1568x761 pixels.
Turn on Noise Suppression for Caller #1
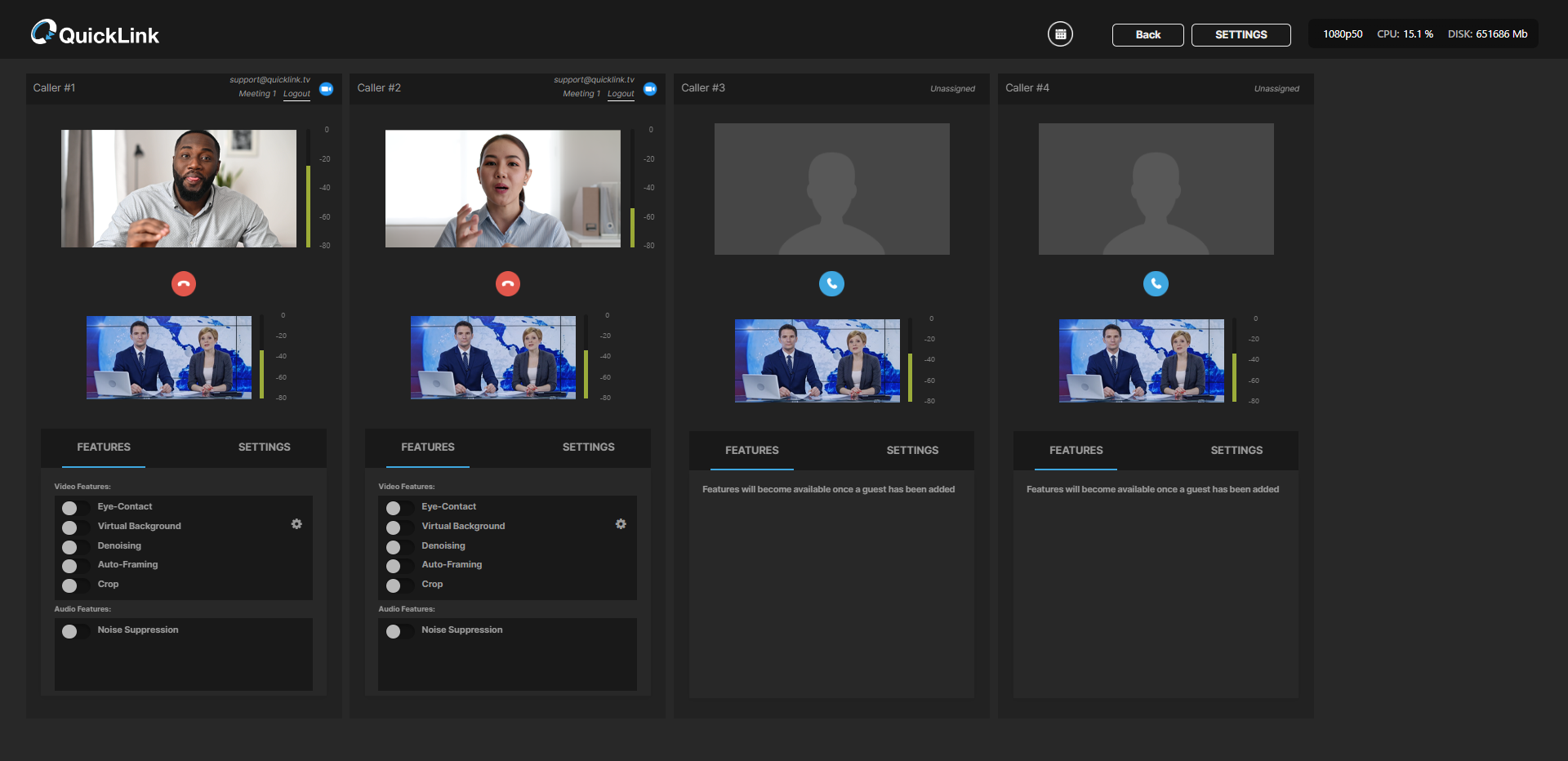(74, 631)
